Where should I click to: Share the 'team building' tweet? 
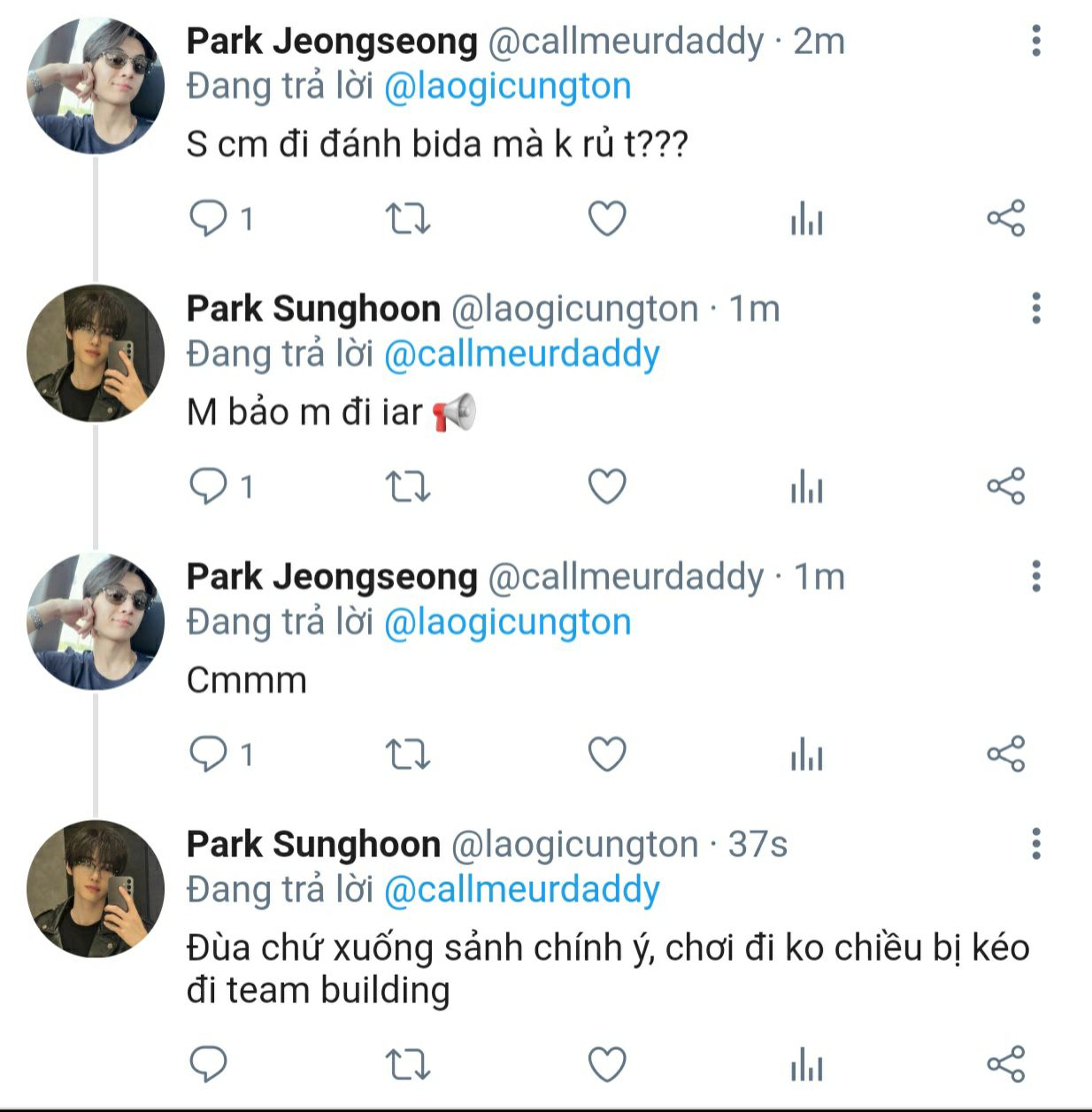pyautogui.click(x=1005, y=1063)
